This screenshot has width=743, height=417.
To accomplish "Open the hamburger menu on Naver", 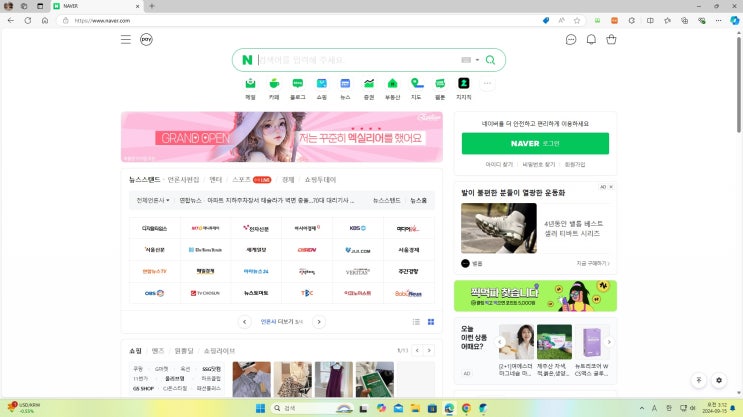I will pos(126,39).
